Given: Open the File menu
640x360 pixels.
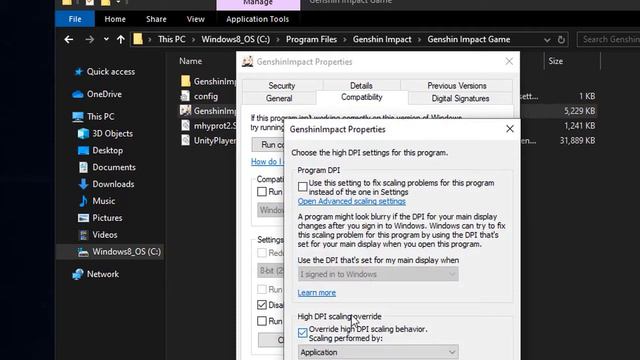Looking at the screenshot, I should [75, 19].
